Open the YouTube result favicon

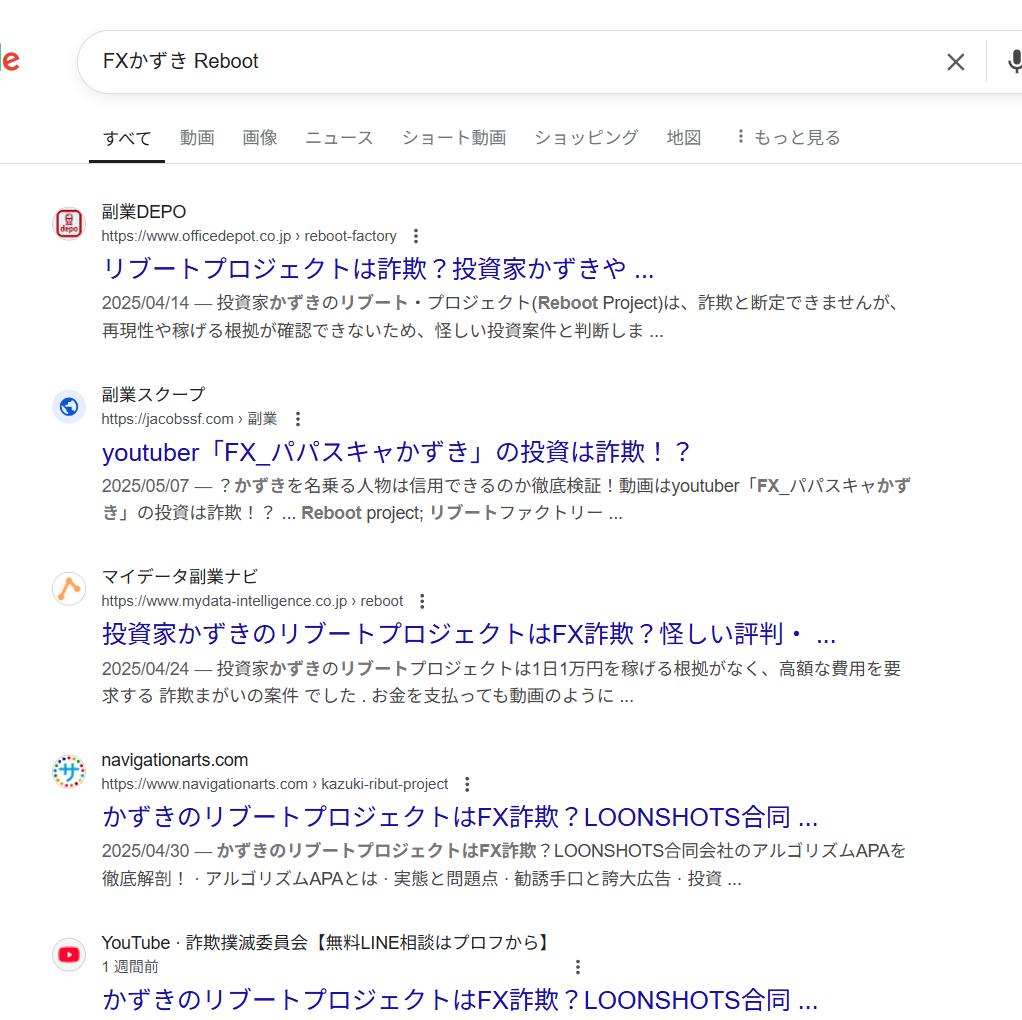[69, 955]
